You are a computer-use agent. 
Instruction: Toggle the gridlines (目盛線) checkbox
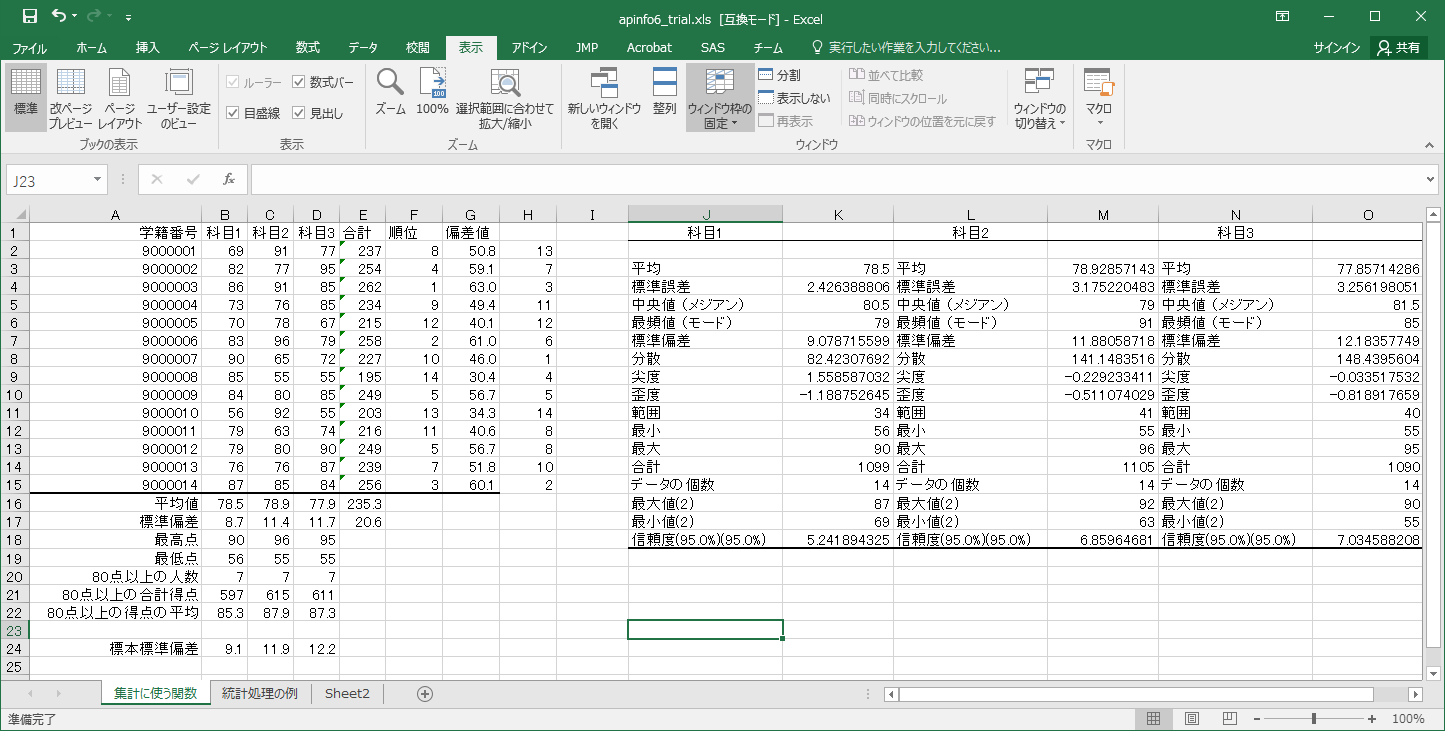pos(233,113)
